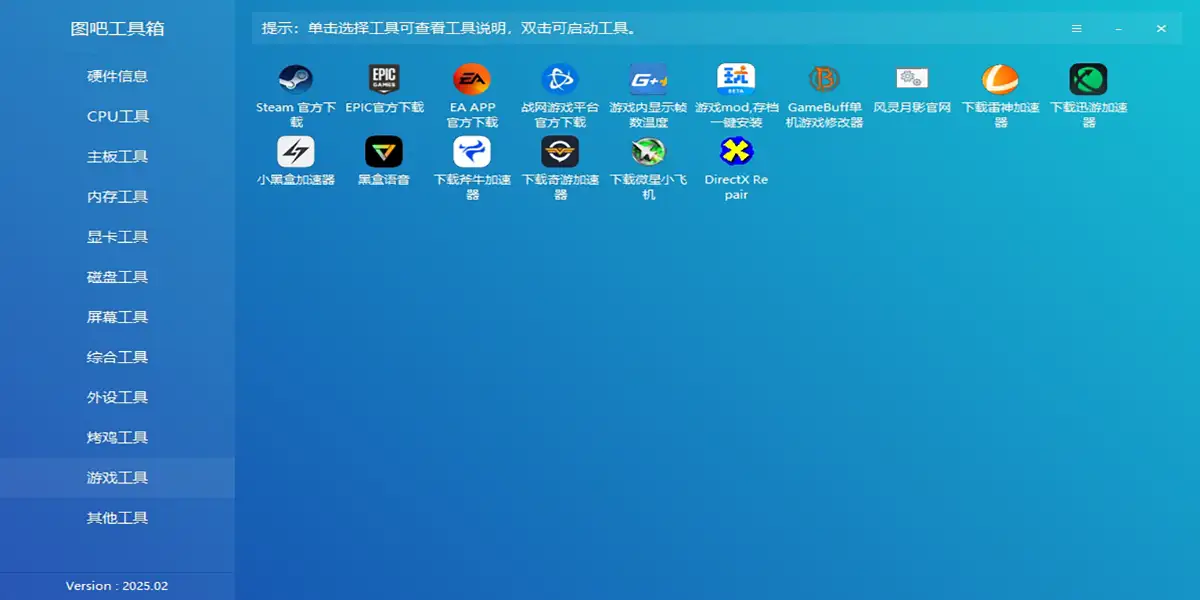Click the 下载迅游加速器 icon
Image resolution: width=1200 pixels, height=600 pixels.
(1088, 79)
